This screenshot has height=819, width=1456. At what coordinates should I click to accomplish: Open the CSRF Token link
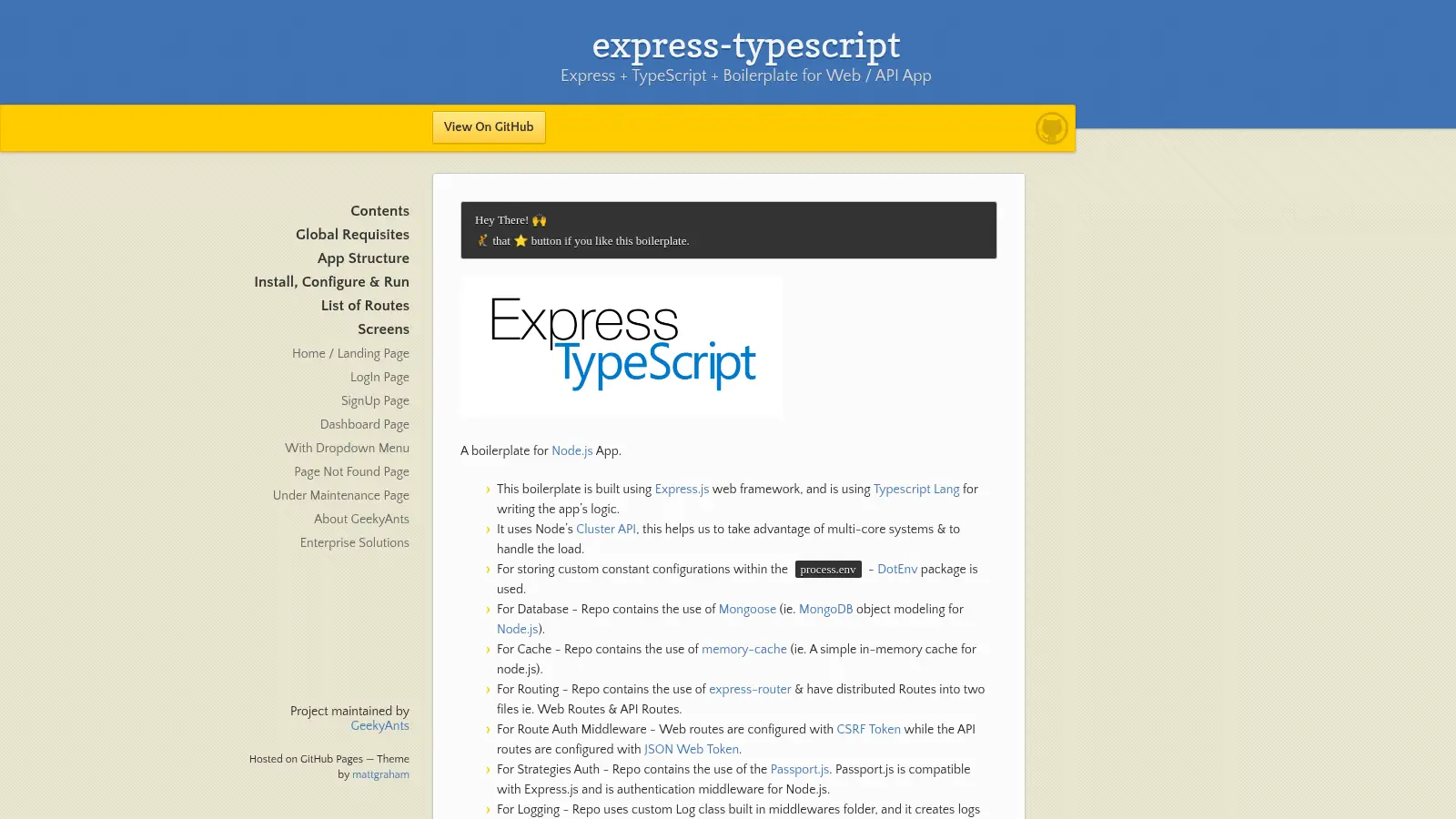(868, 730)
